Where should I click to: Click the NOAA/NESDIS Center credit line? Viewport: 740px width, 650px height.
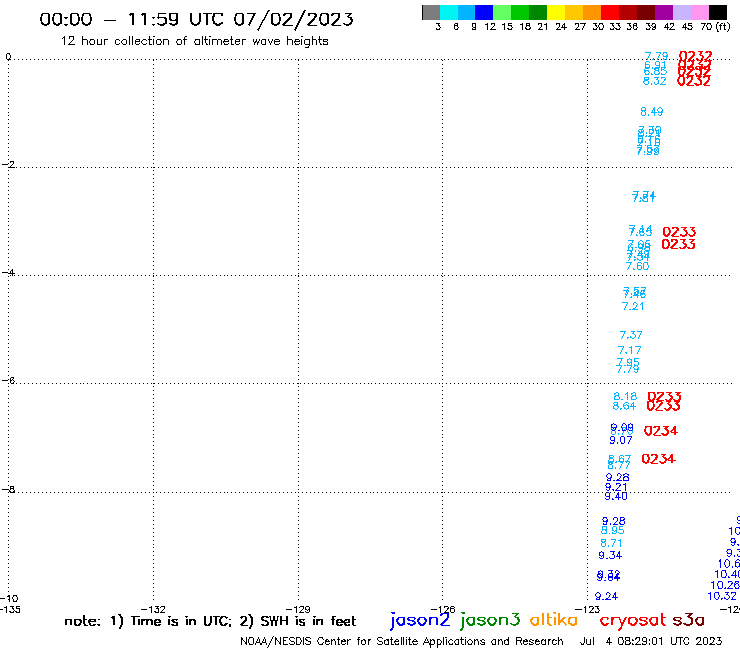coord(402,642)
